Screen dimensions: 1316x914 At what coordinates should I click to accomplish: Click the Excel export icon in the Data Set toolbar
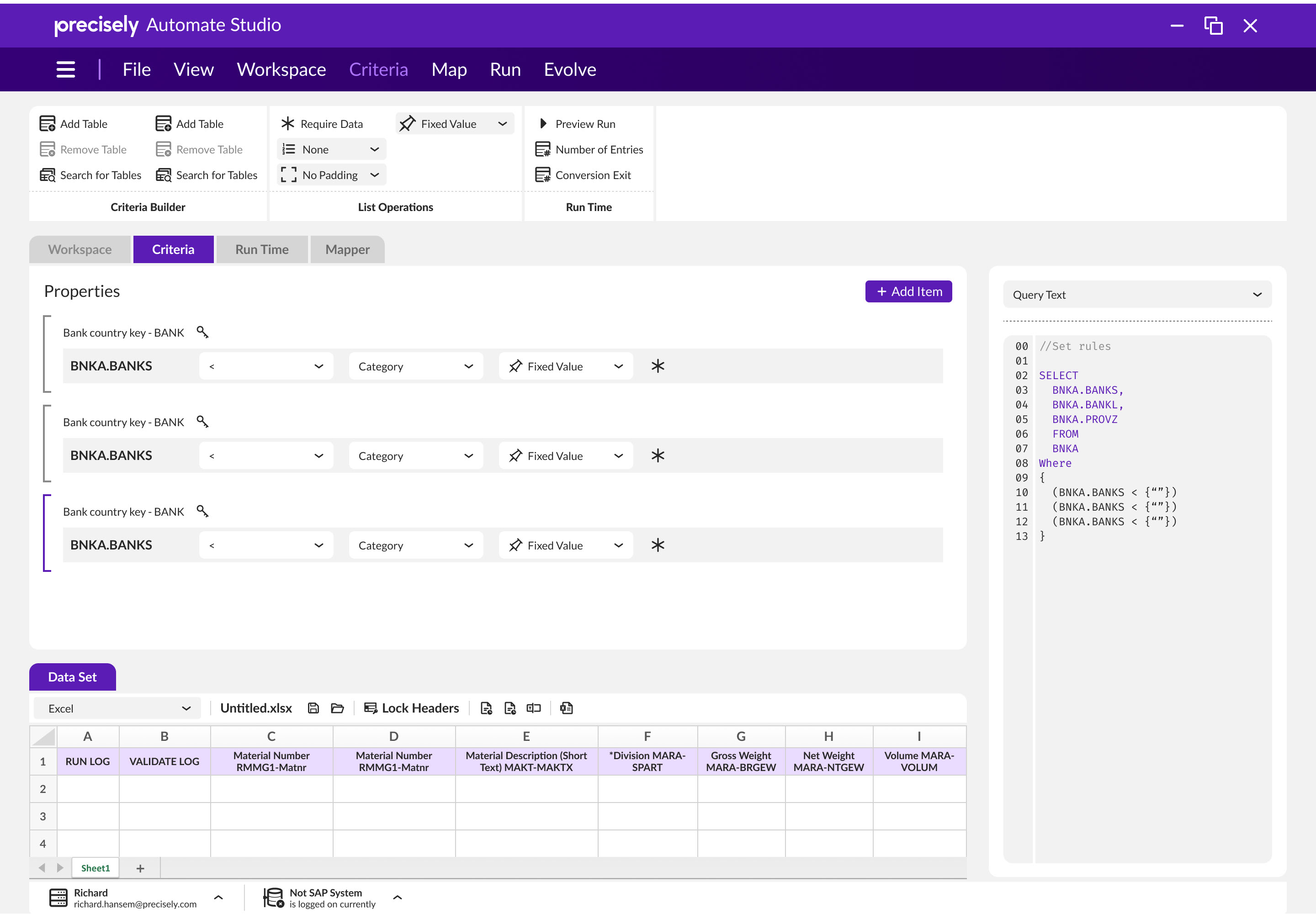point(567,708)
